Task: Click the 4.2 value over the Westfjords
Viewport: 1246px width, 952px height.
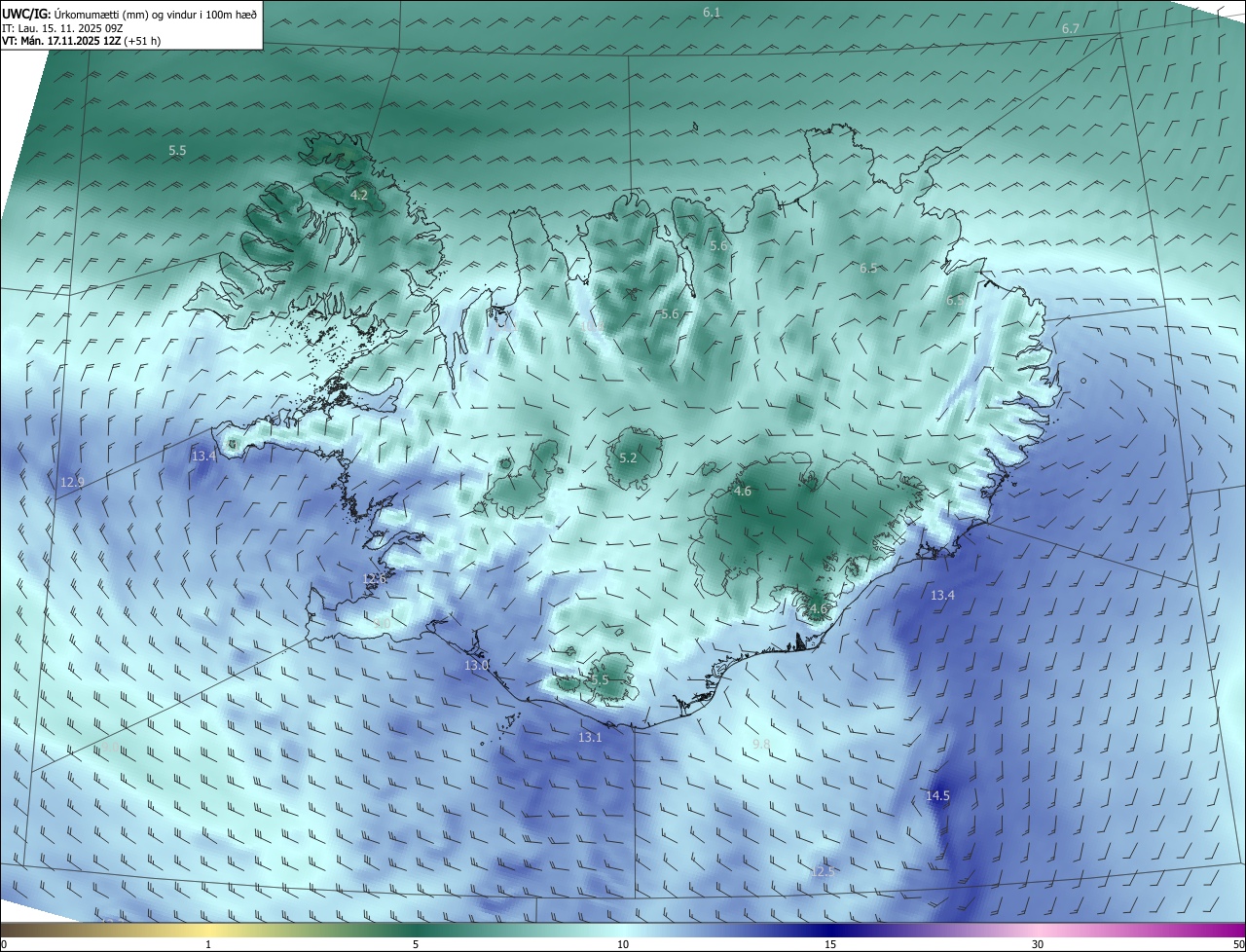Action: coord(359,195)
